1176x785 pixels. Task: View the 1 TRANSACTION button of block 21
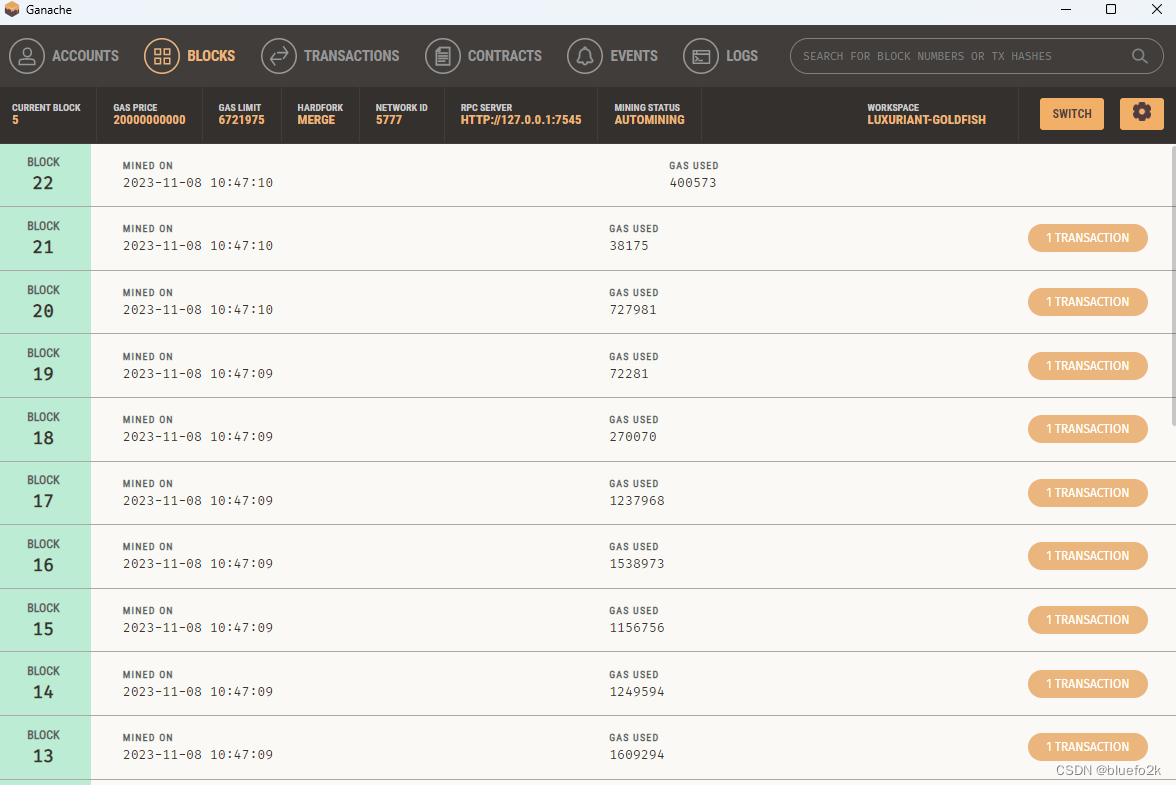pos(1088,238)
